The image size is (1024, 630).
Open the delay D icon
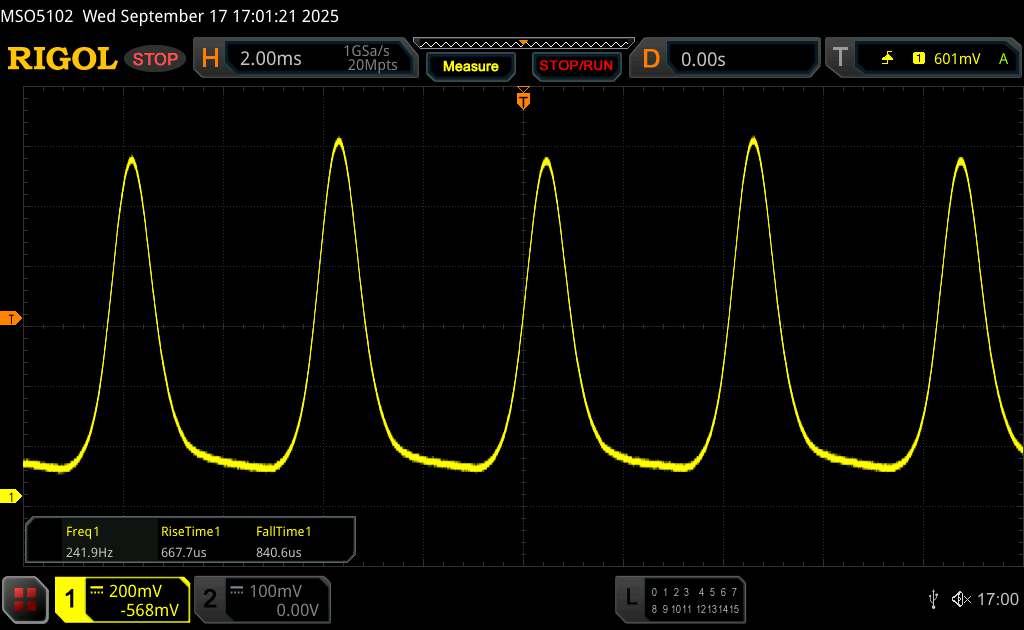tap(651, 59)
